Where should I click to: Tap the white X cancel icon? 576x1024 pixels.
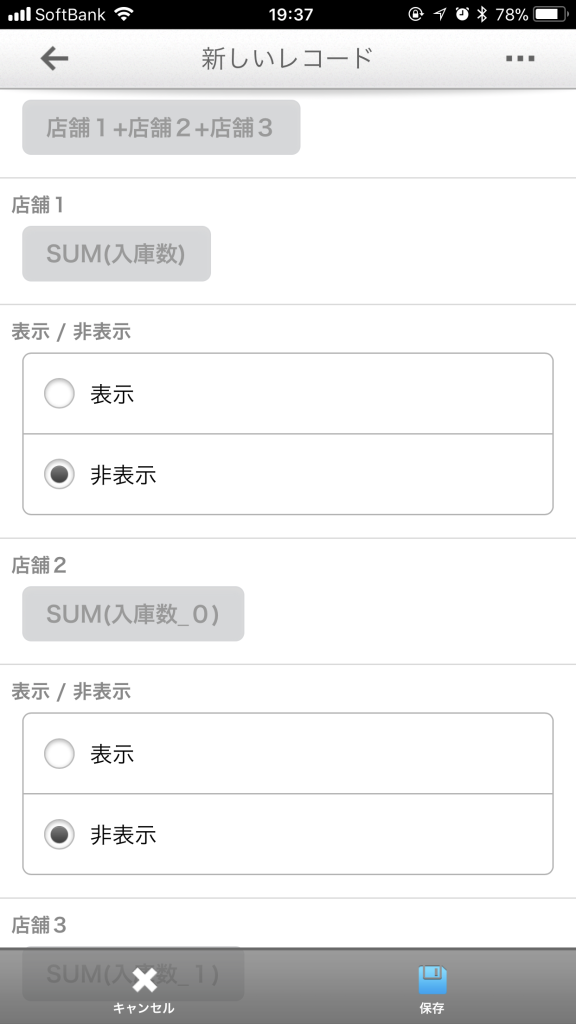[x=144, y=980]
